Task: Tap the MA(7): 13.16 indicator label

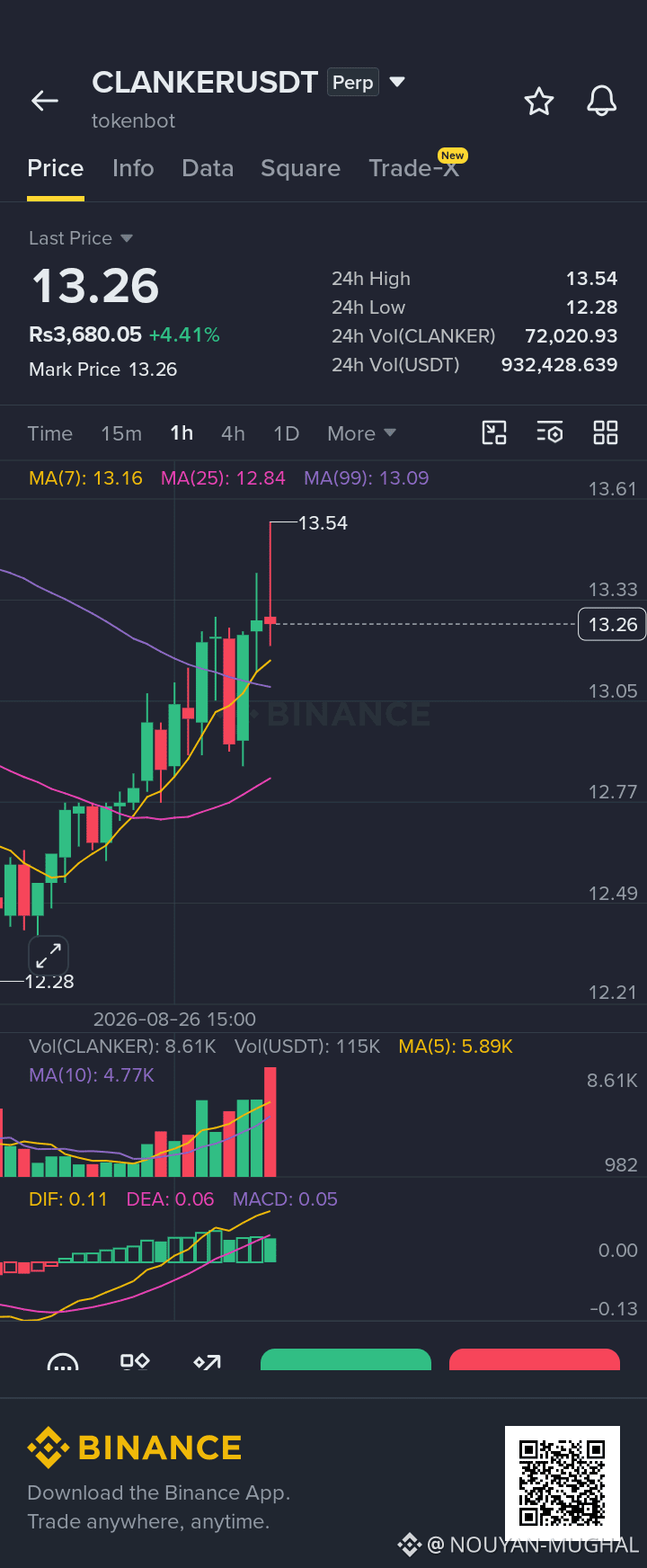Action: pos(85,478)
